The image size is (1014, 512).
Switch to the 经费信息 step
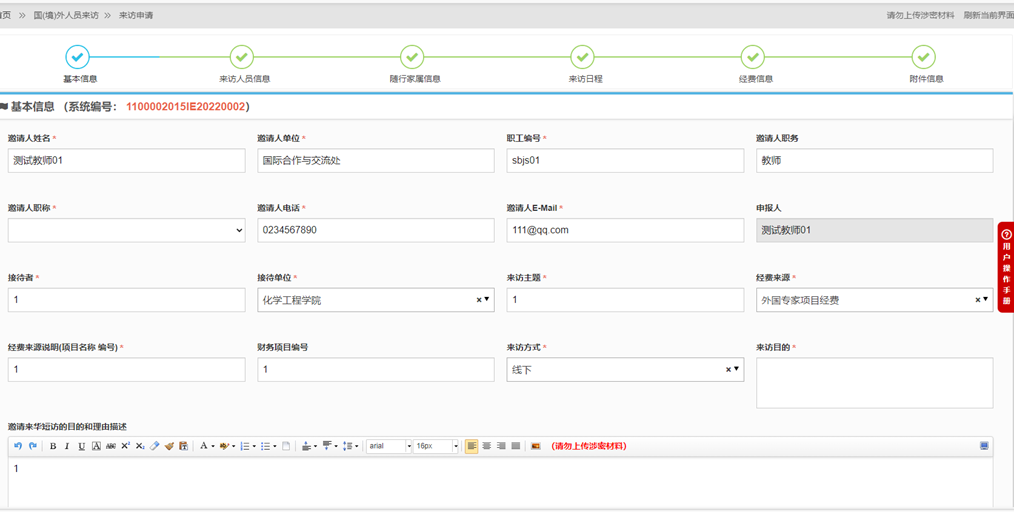pos(753,57)
